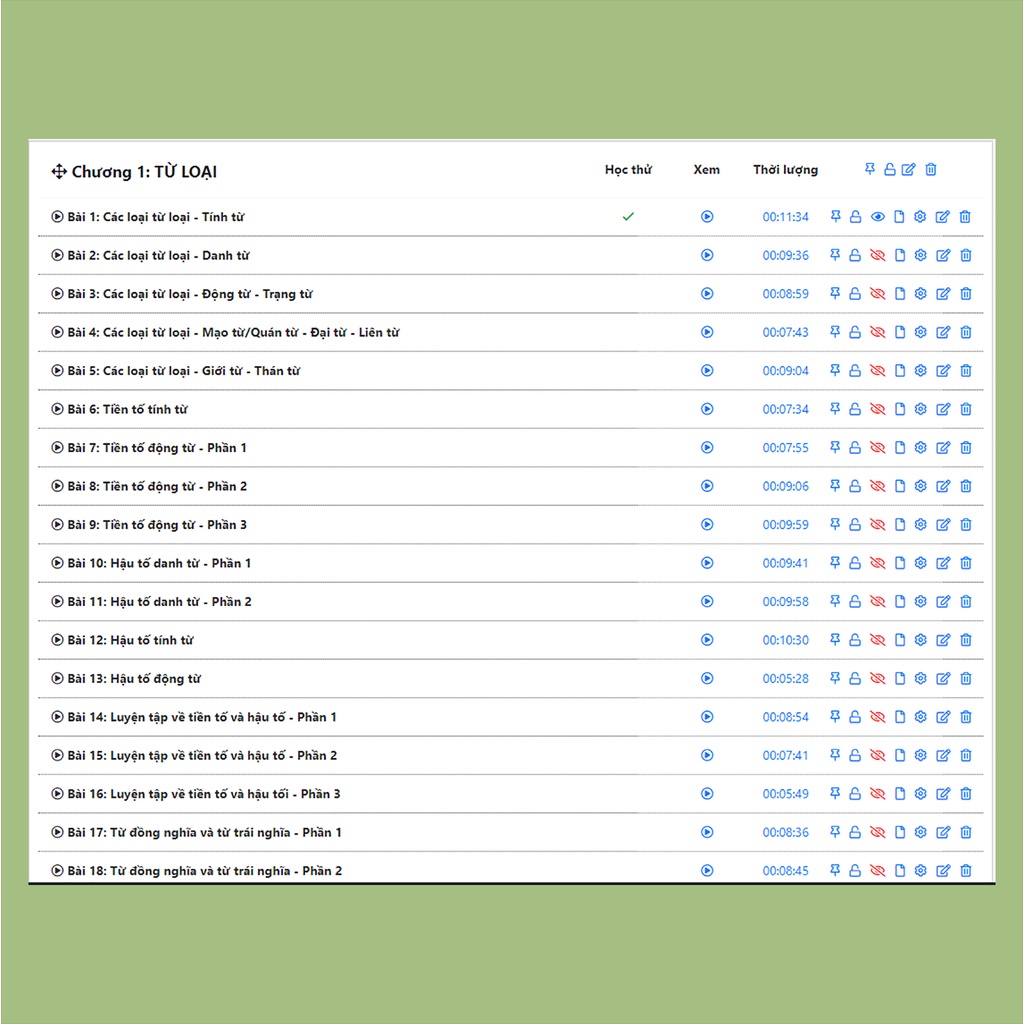
Task: Toggle the trial checkmark for Bài 1
Action: pos(628,216)
